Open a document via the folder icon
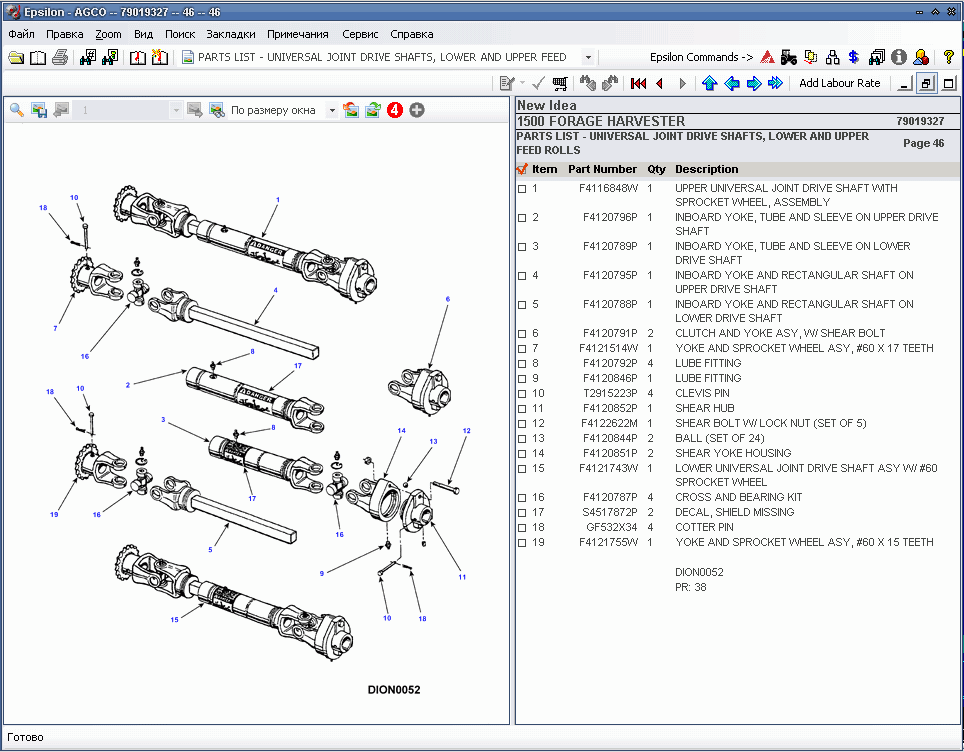This screenshot has height=752, width=964. (x=15, y=58)
